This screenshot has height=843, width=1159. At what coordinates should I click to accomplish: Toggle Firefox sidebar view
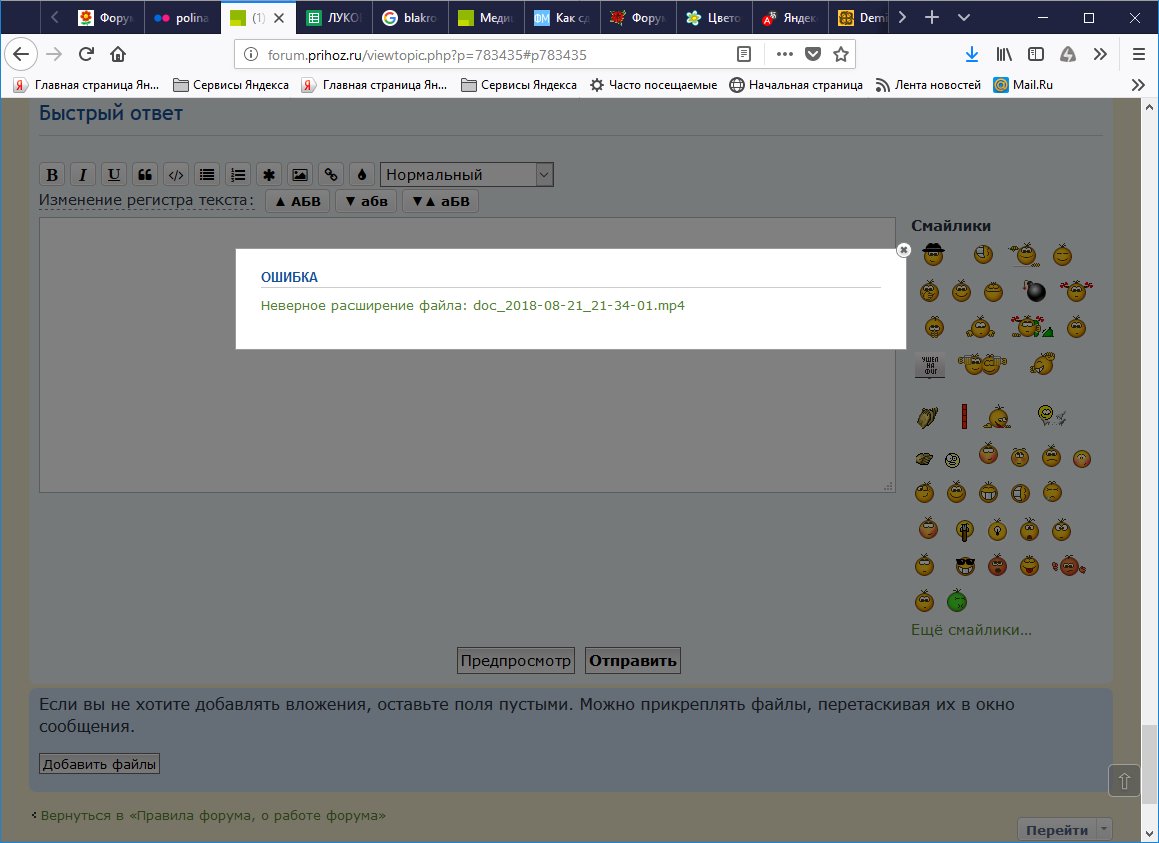[1036, 54]
